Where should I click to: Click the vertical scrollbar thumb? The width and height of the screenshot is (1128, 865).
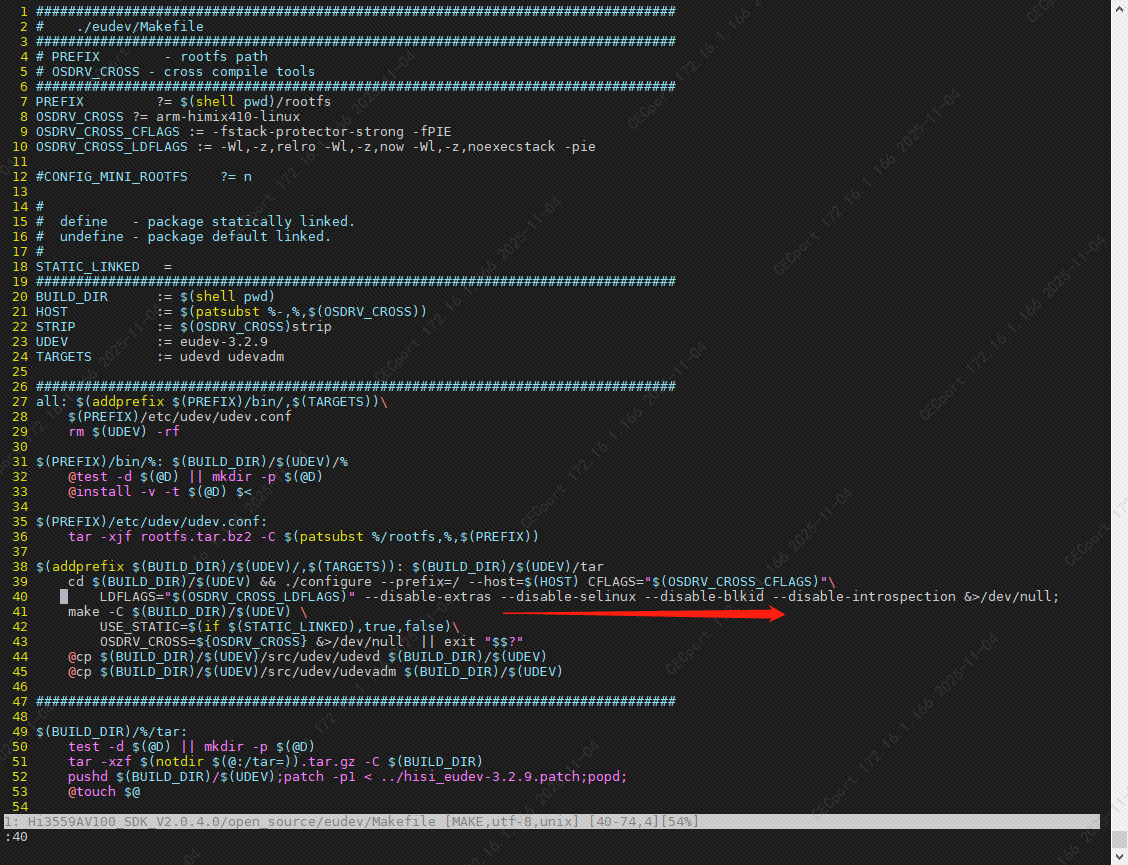pos(1119,840)
